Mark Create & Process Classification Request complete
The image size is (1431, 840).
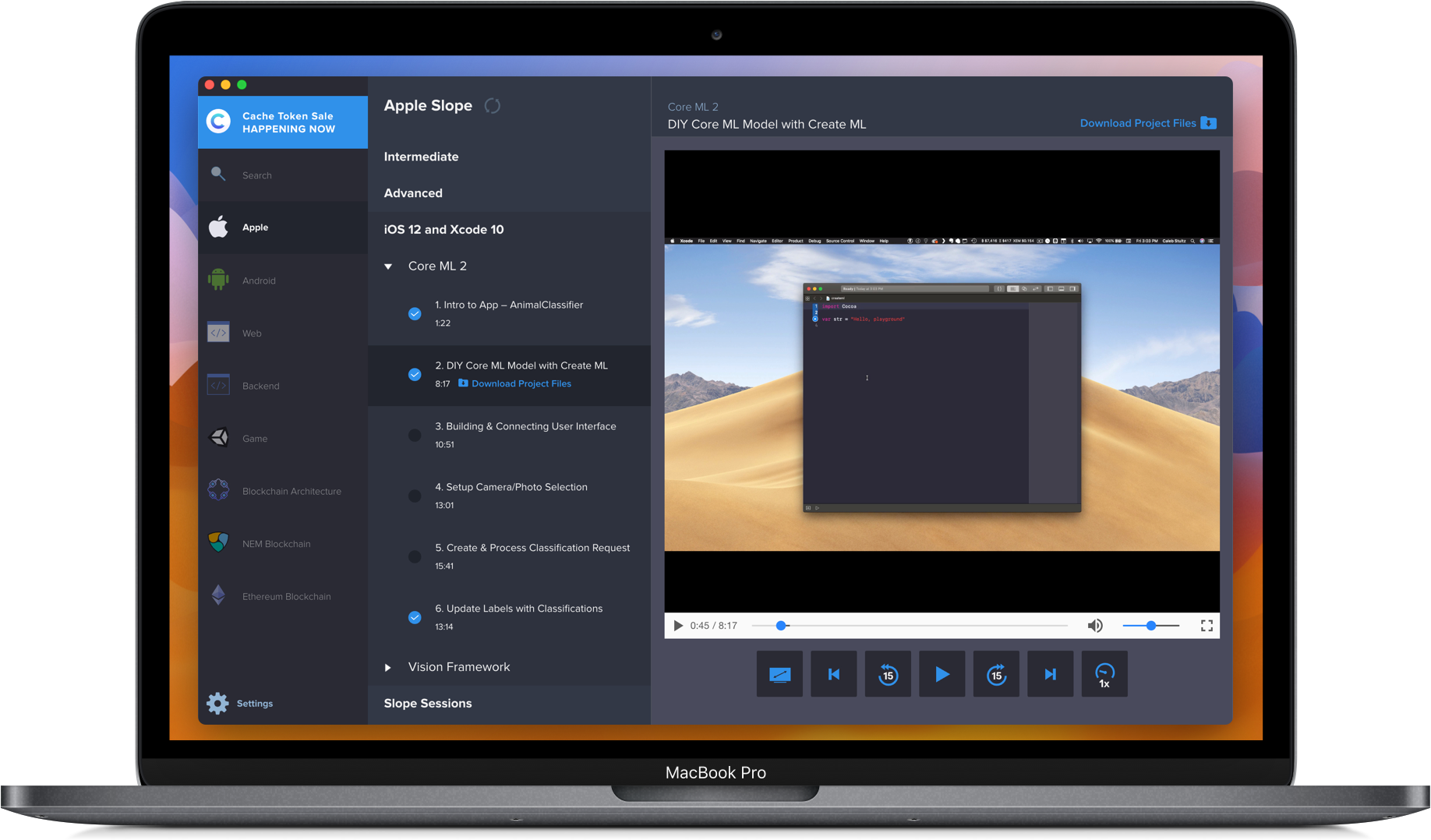pos(415,556)
